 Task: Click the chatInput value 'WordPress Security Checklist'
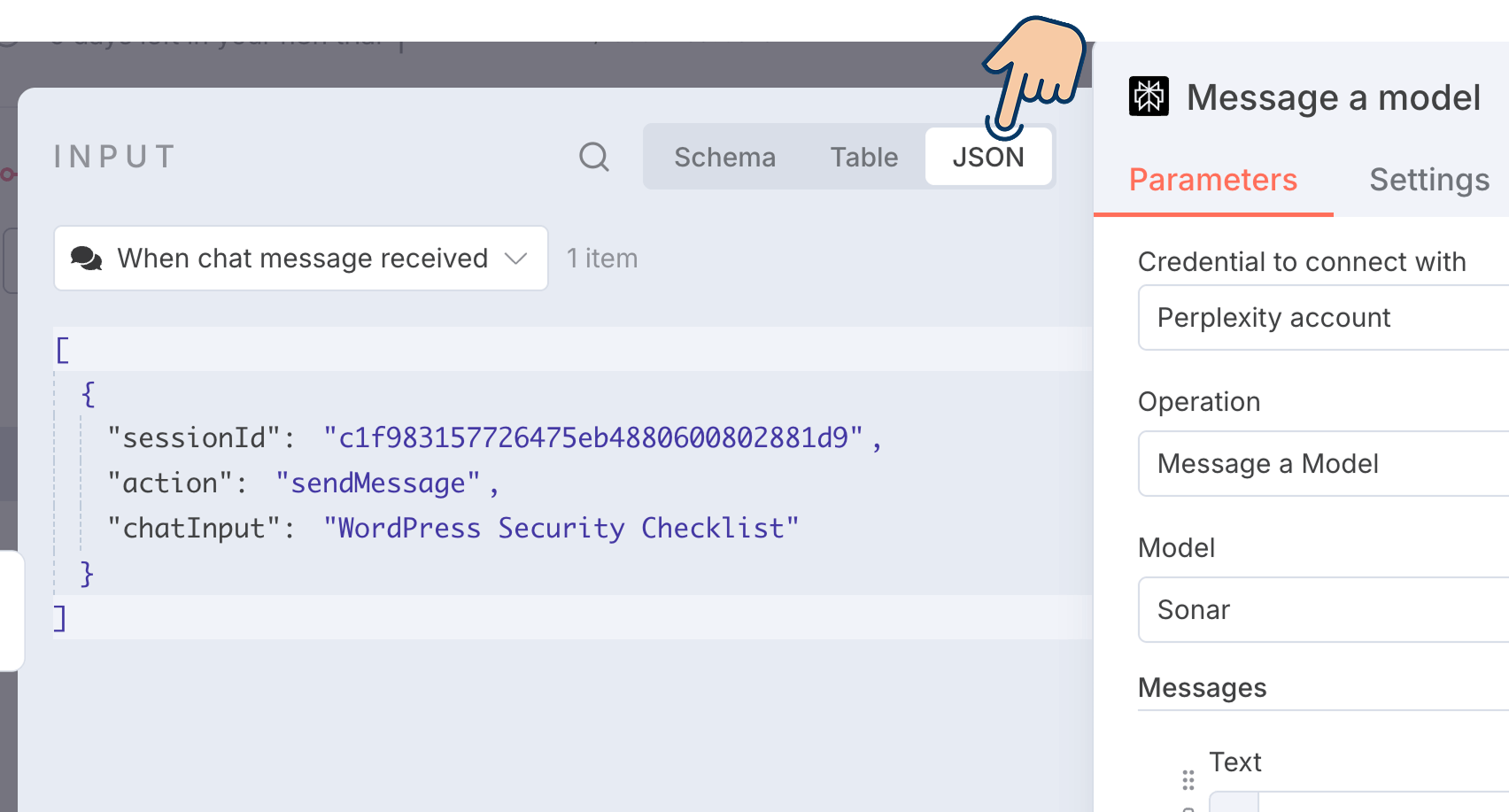point(561,529)
